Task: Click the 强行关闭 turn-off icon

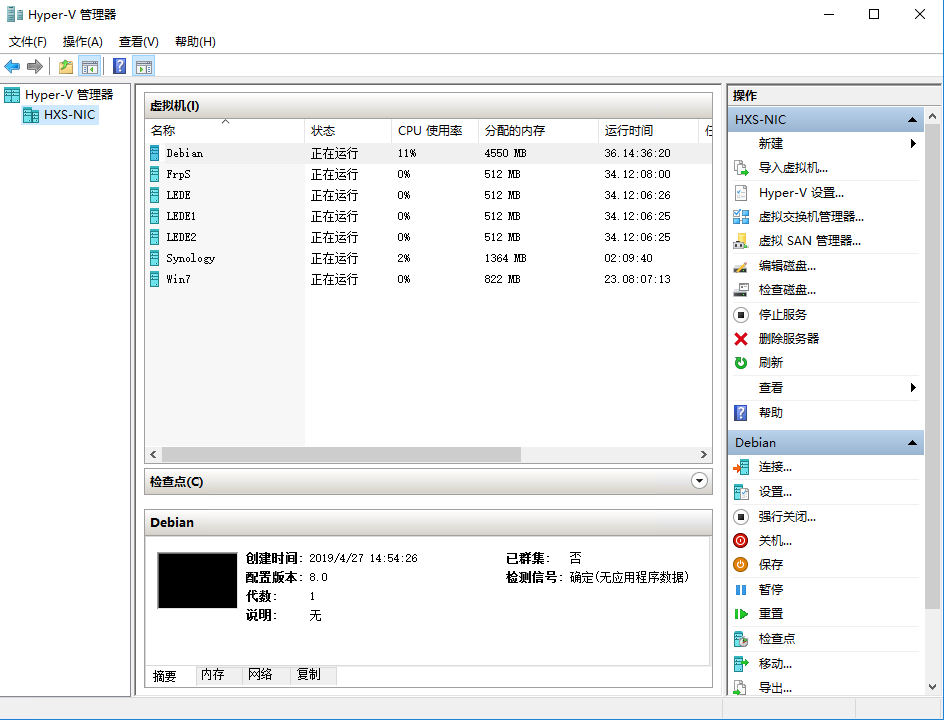Action: tap(741, 517)
